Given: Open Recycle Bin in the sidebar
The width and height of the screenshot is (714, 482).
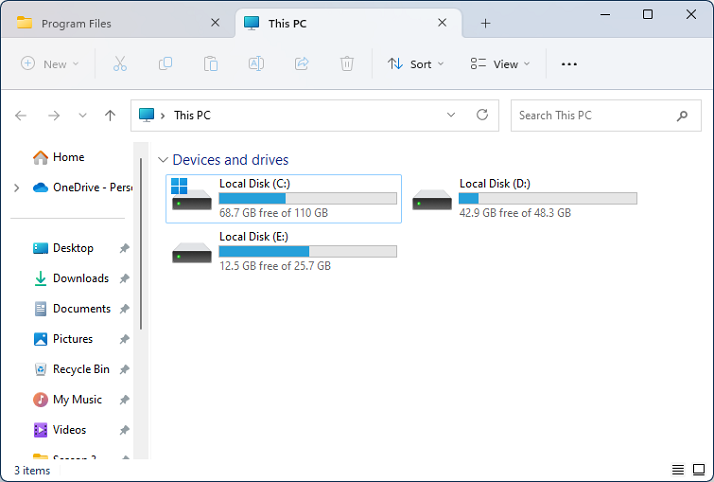Looking at the screenshot, I should tap(71, 369).
